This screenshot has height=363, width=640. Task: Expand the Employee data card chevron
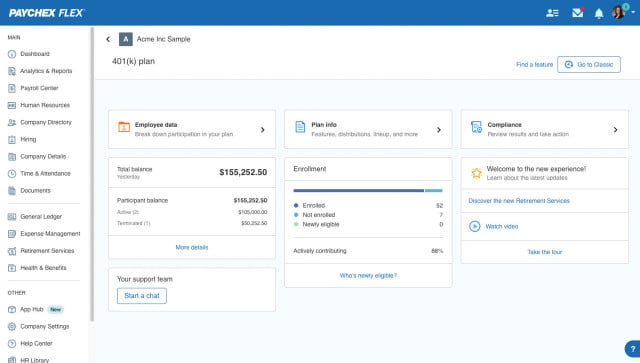(x=262, y=130)
